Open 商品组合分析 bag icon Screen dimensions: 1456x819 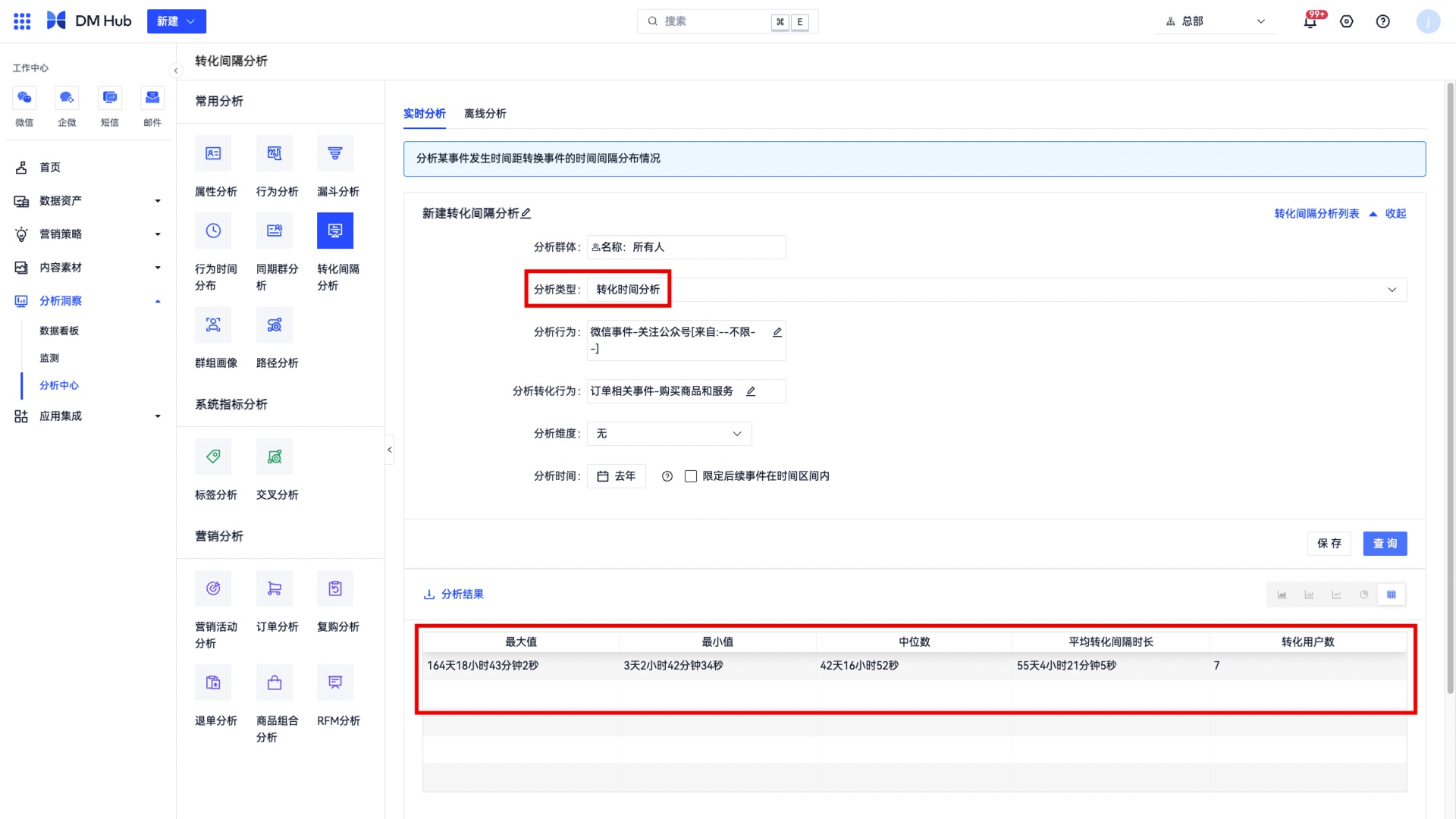click(275, 682)
